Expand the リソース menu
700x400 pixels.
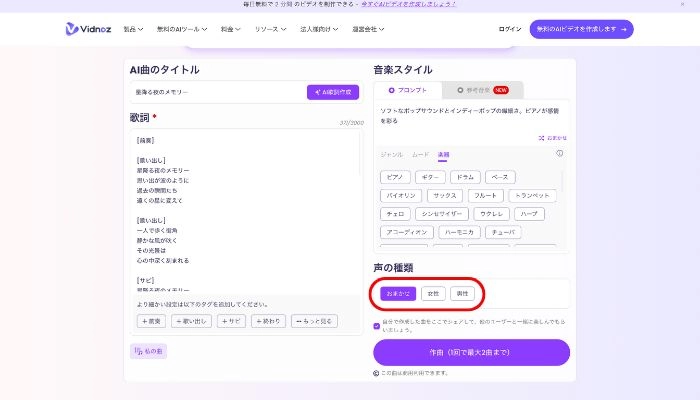click(x=270, y=29)
